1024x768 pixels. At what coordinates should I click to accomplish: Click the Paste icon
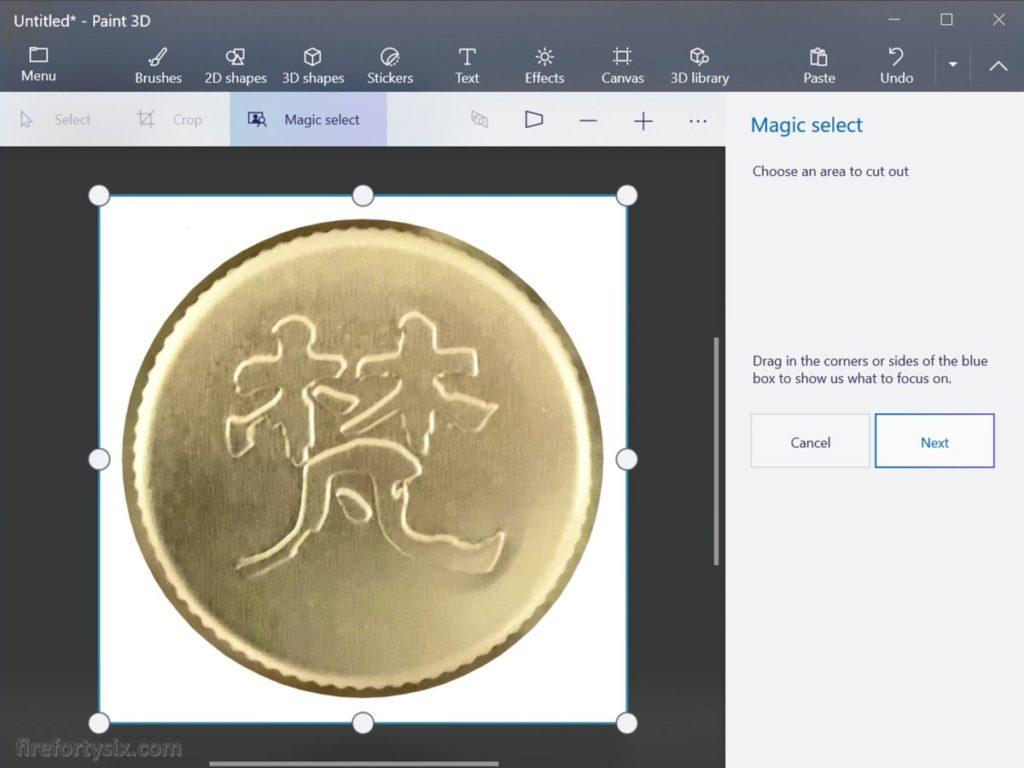click(x=818, y=63)
